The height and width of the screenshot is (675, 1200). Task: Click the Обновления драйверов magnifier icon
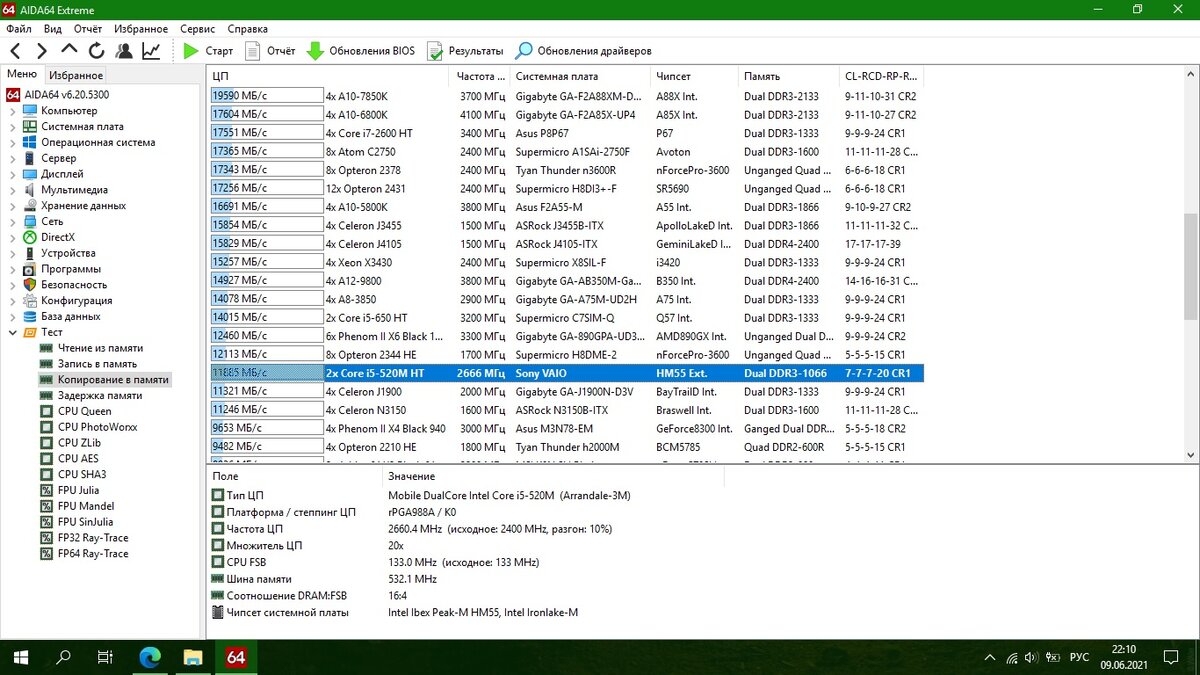(525, 50)
